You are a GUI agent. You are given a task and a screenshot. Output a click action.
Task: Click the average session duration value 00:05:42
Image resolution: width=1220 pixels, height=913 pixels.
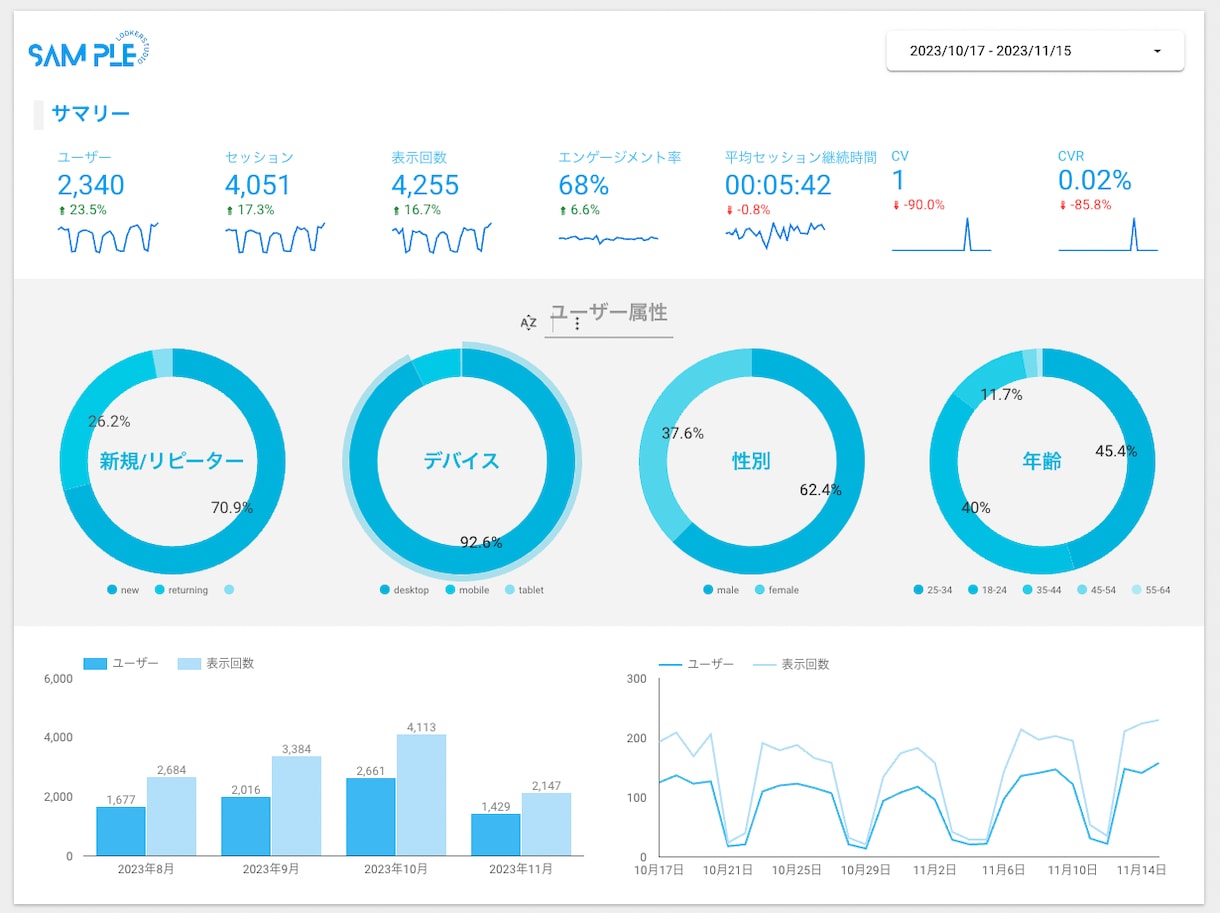(x=778, y=185)
